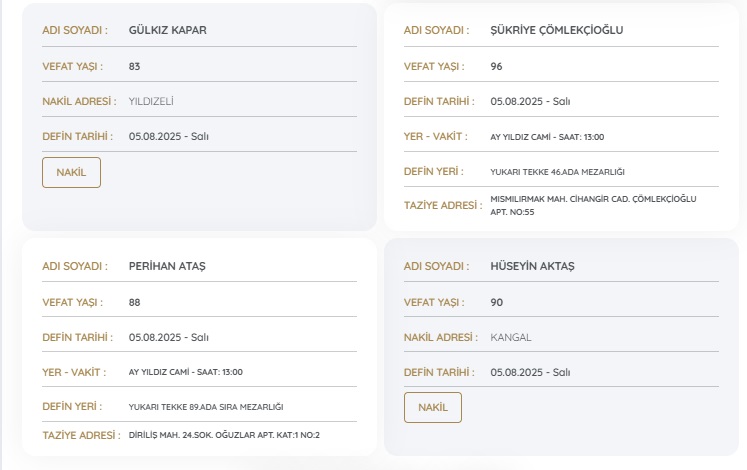
Task: Select the AY YILDIZ CAMİ time in Şükriye's card
Action: [x=547, y=137]
